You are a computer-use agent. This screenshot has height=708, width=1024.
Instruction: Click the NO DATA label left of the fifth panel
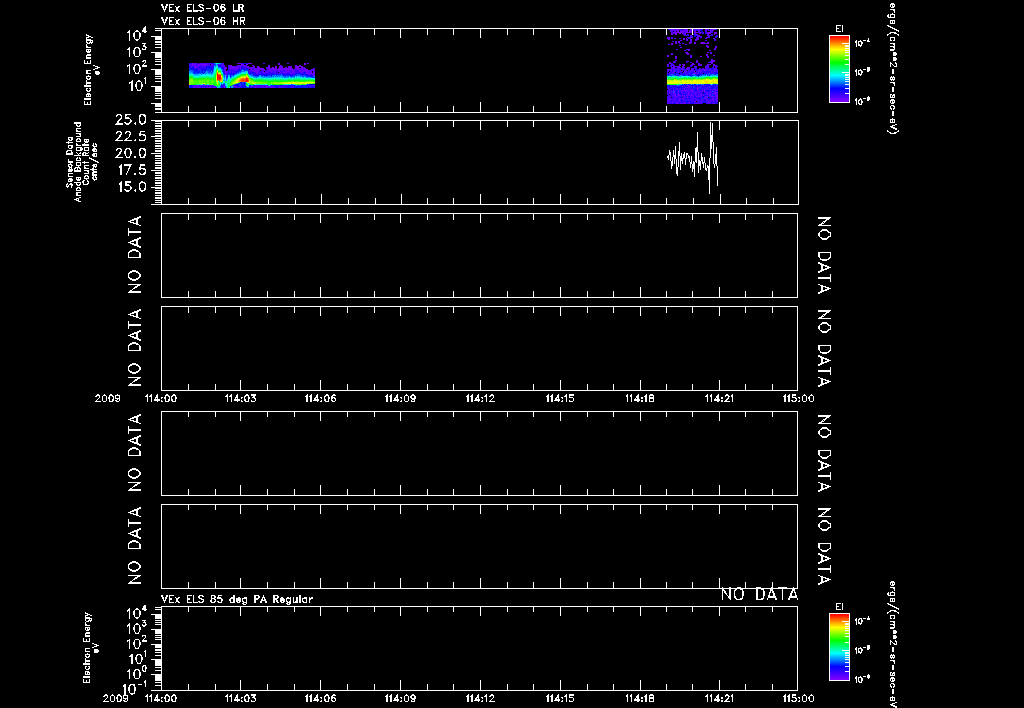[x=135, y=453]
